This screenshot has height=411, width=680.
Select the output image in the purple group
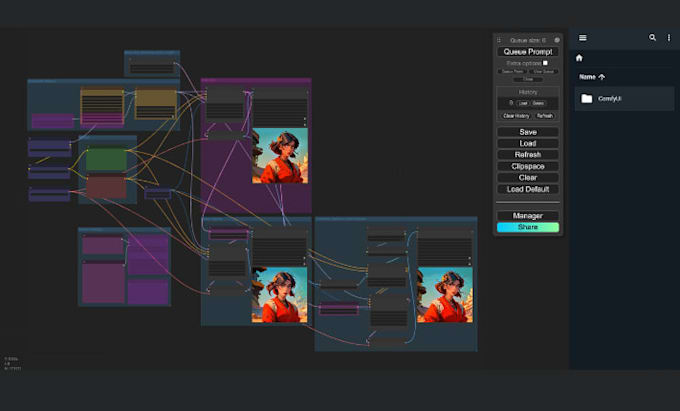pos(280,156)
